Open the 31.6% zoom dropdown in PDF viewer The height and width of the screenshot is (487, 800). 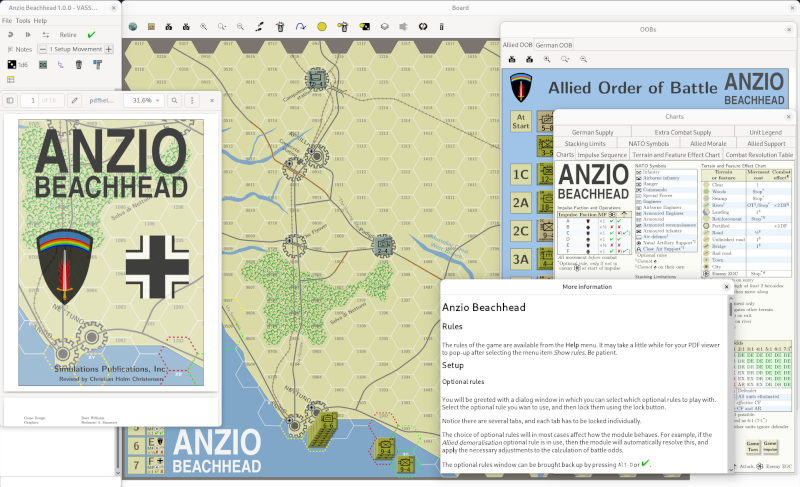point(144,100)
